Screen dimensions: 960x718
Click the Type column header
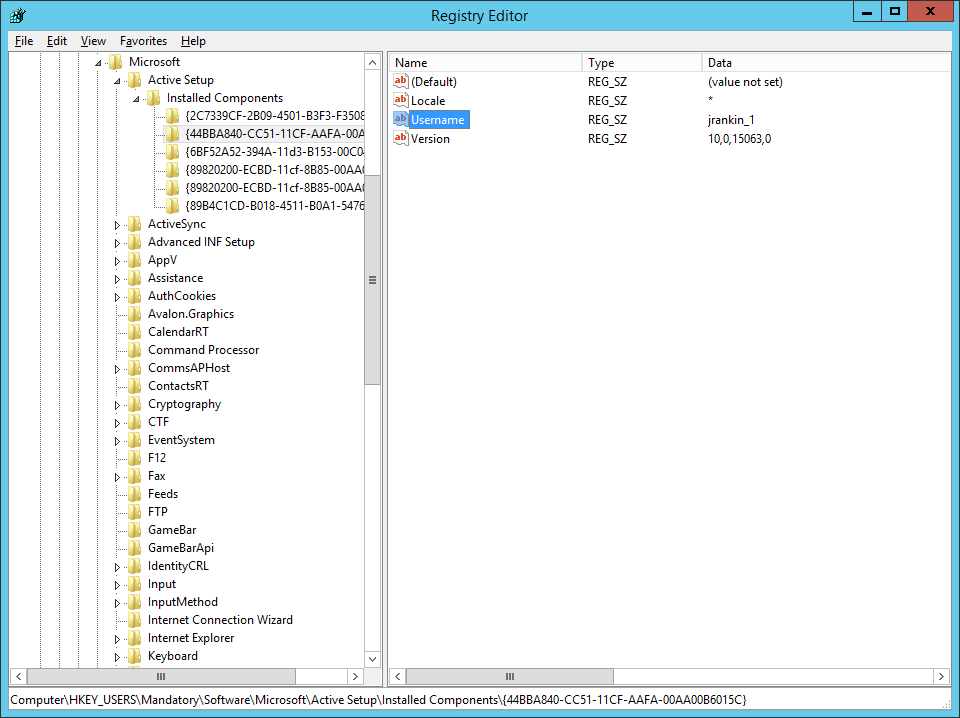click(642, 62)
